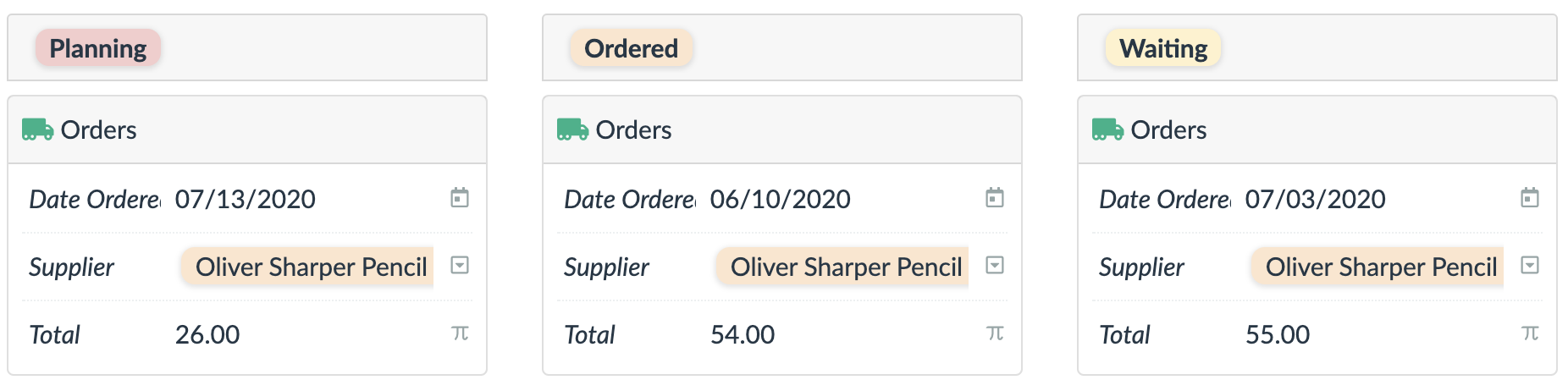
Task: Click the truck icon in Ordered card
Action: pyautogui.click(x=572, y=129)
